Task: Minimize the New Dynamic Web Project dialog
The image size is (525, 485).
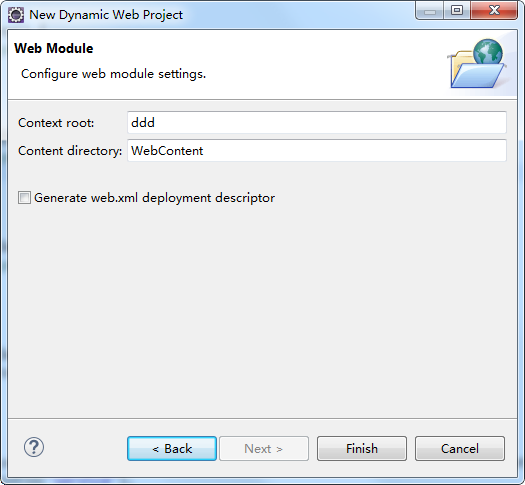Action: [x=430, y=11]
